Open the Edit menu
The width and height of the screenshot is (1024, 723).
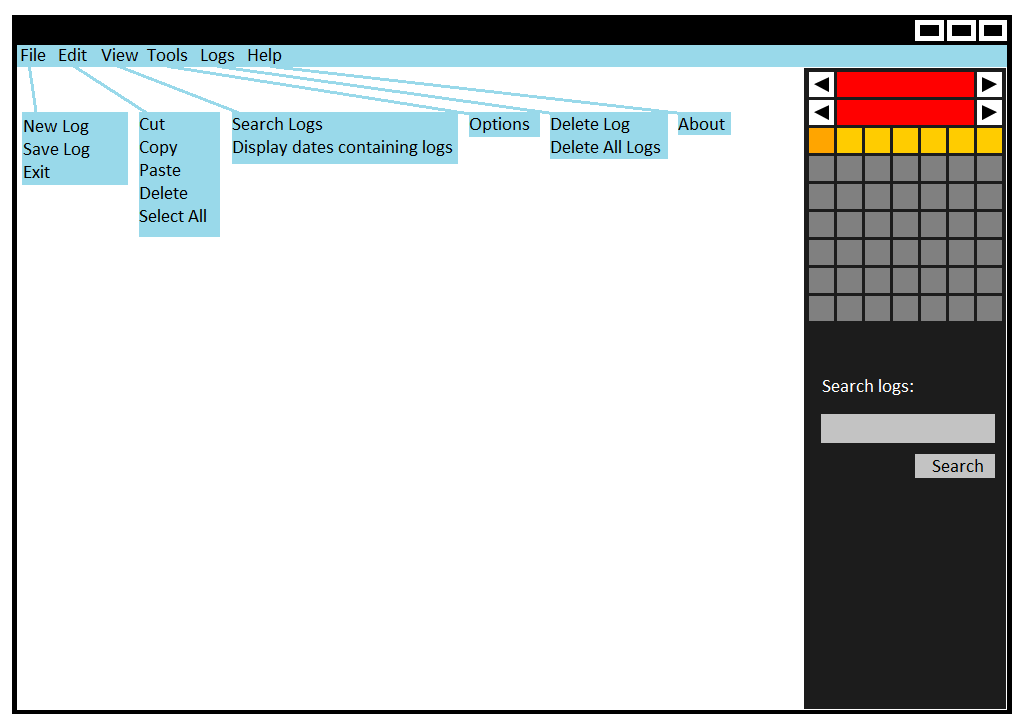[72, 56]
